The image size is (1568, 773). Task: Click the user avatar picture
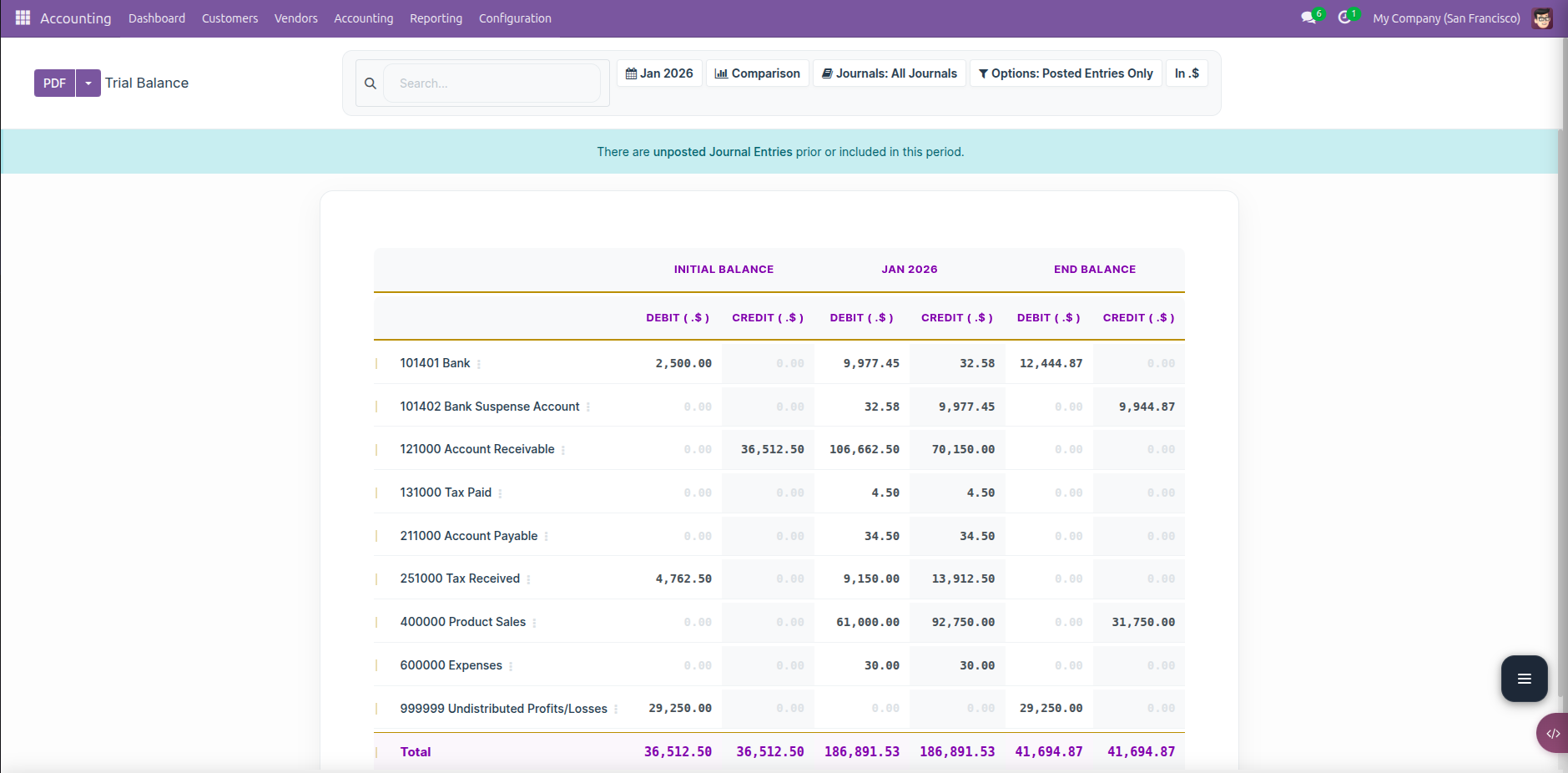point(1542,18)
